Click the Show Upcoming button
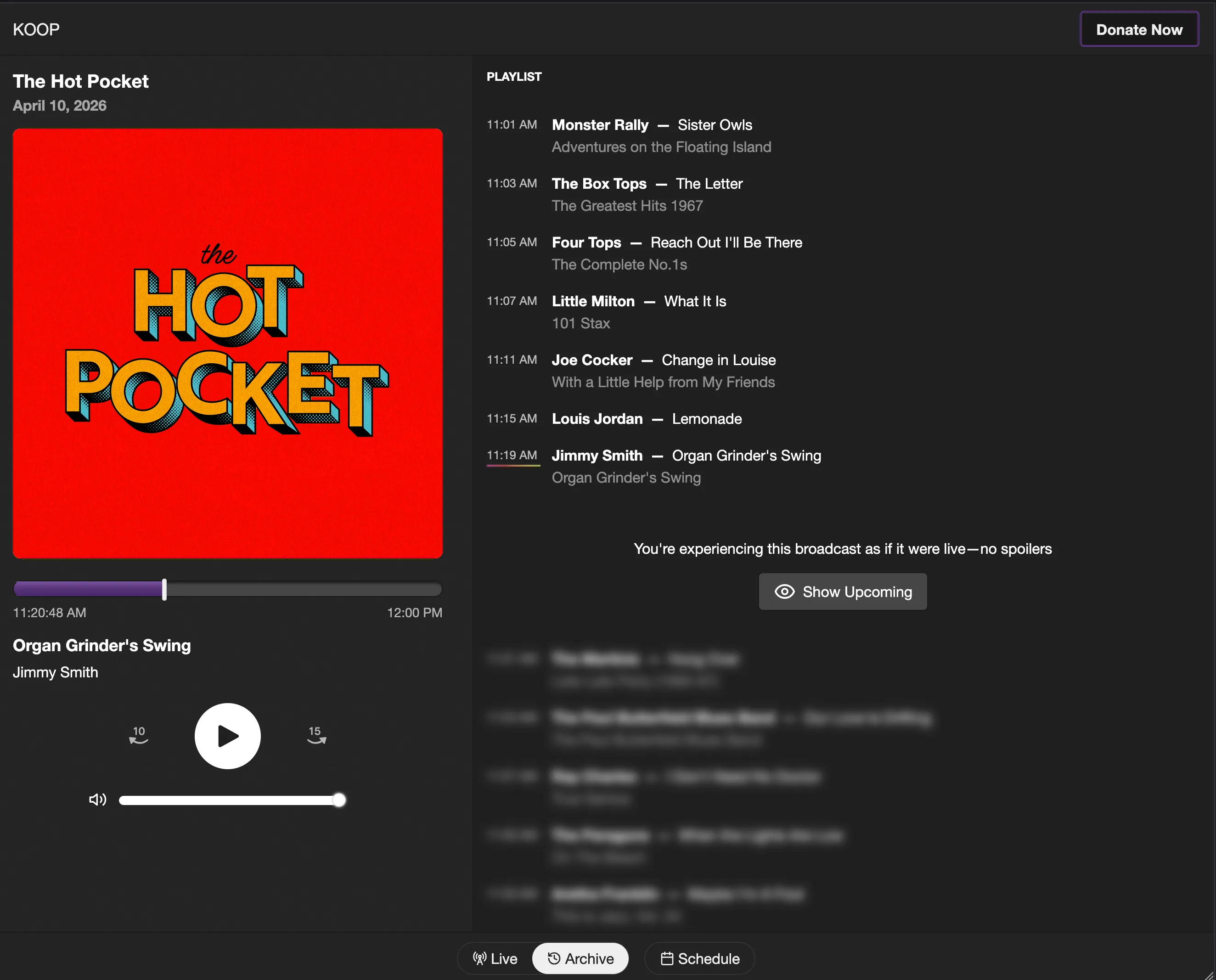This screenshot has width=1216, height=980. [842, 591]
